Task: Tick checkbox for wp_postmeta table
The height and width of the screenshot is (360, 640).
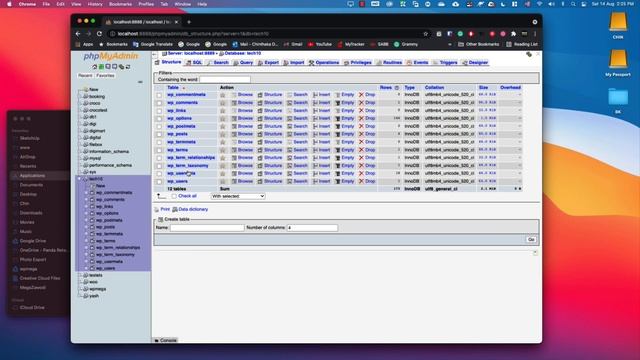Action: (159, 127)
